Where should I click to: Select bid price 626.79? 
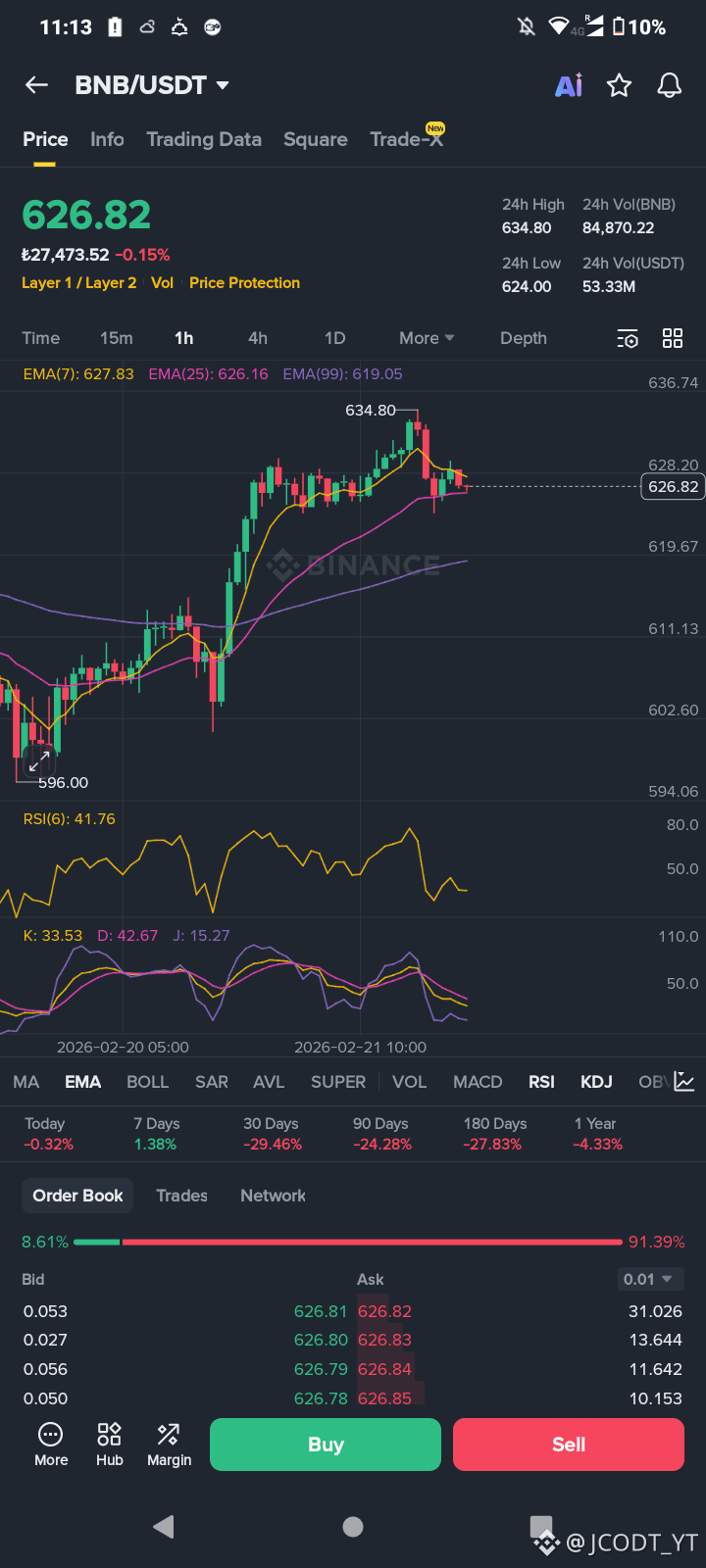(321, 1369)
